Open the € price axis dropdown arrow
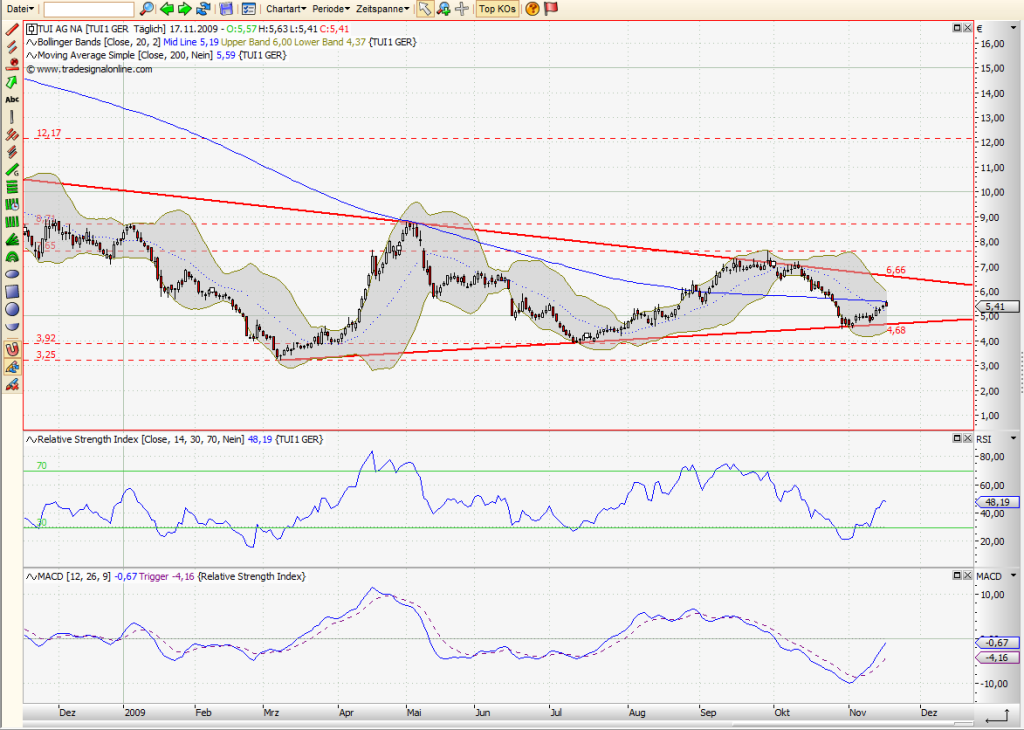1024x730 pixels. (x=1014, y=28)
